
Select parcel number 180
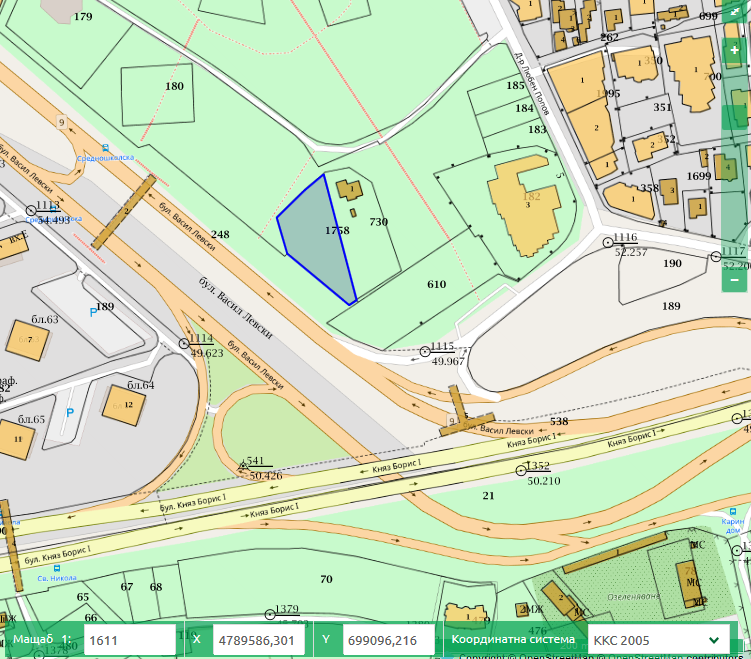[174, 87]
